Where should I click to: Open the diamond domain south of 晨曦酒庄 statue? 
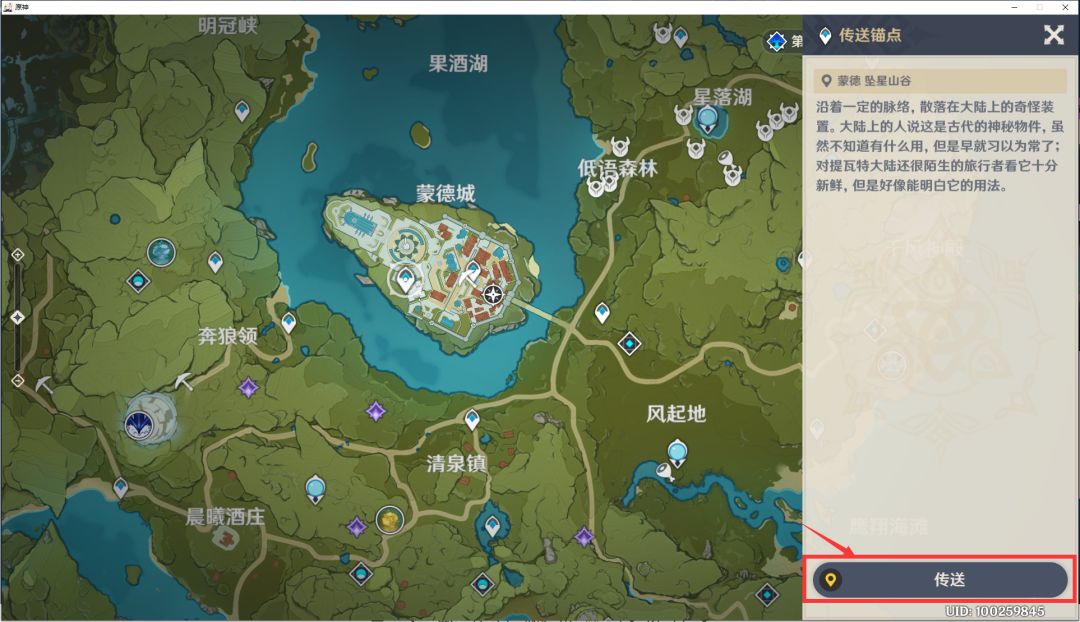point(361,573)
